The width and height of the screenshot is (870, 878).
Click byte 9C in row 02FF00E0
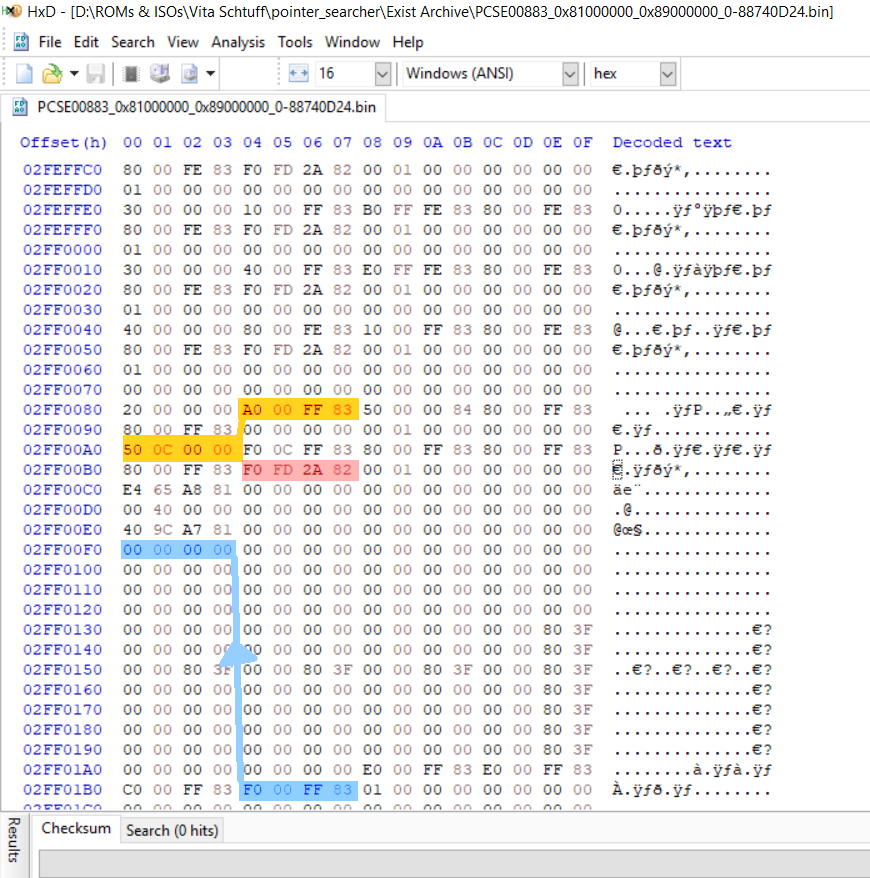click(162, 530)
